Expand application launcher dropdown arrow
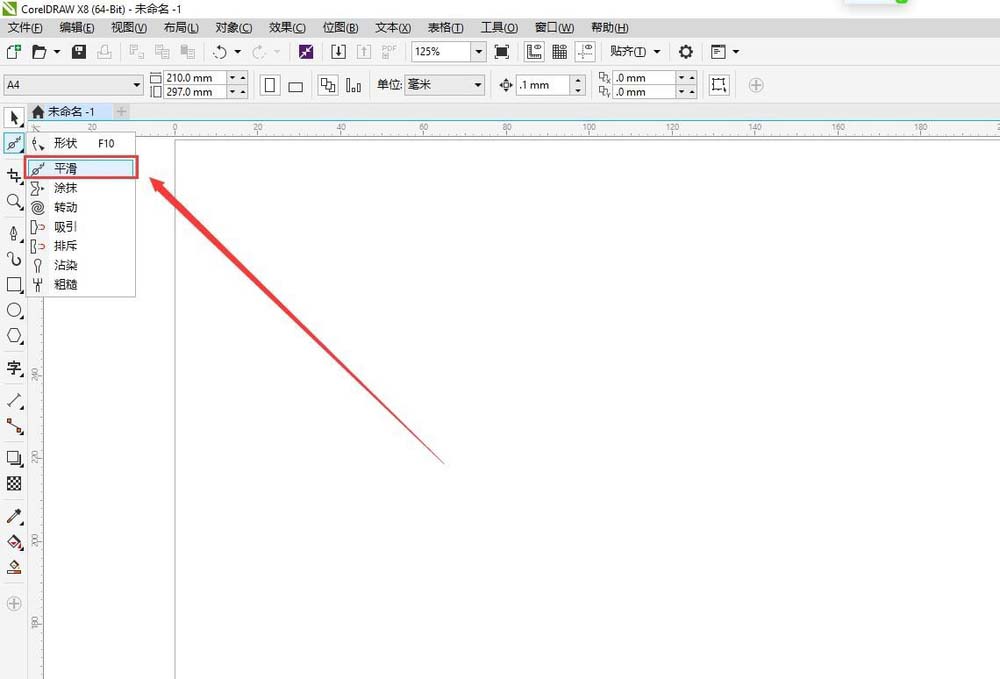The image size is (1000, 679). (x=736, y=52)
